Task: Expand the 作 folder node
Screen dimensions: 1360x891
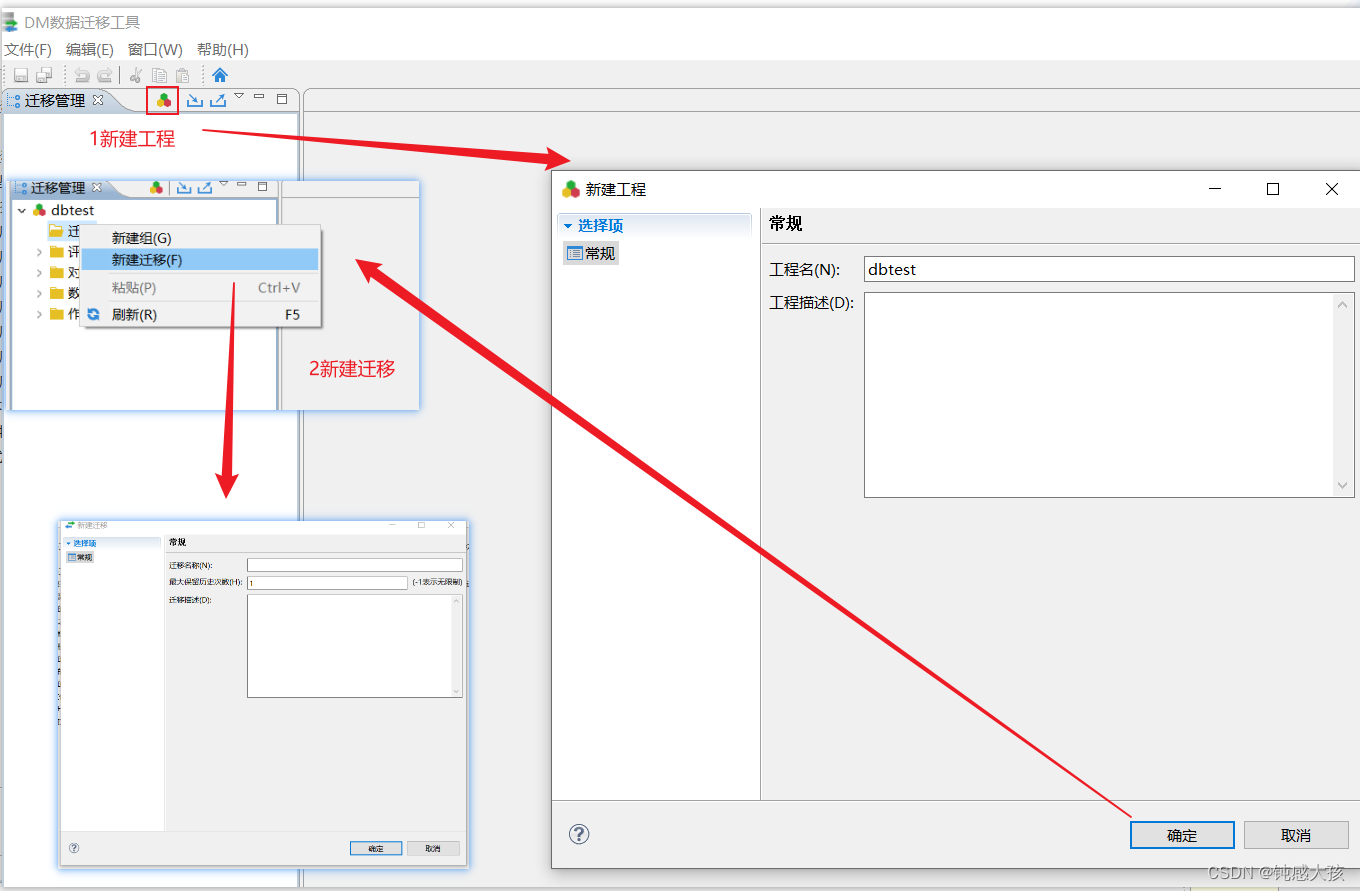Action: point(39,314)
